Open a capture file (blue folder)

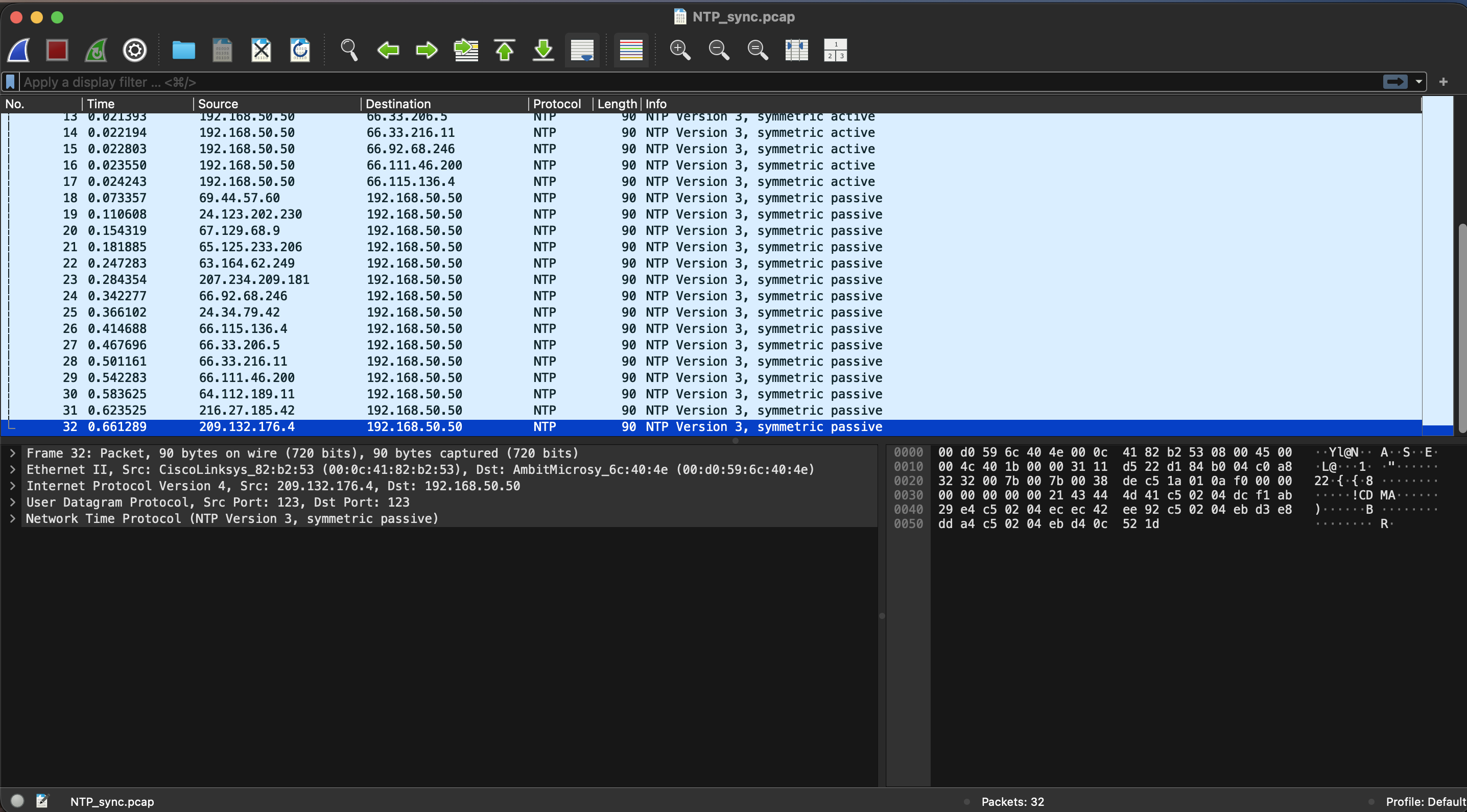(x=183, y=50)
